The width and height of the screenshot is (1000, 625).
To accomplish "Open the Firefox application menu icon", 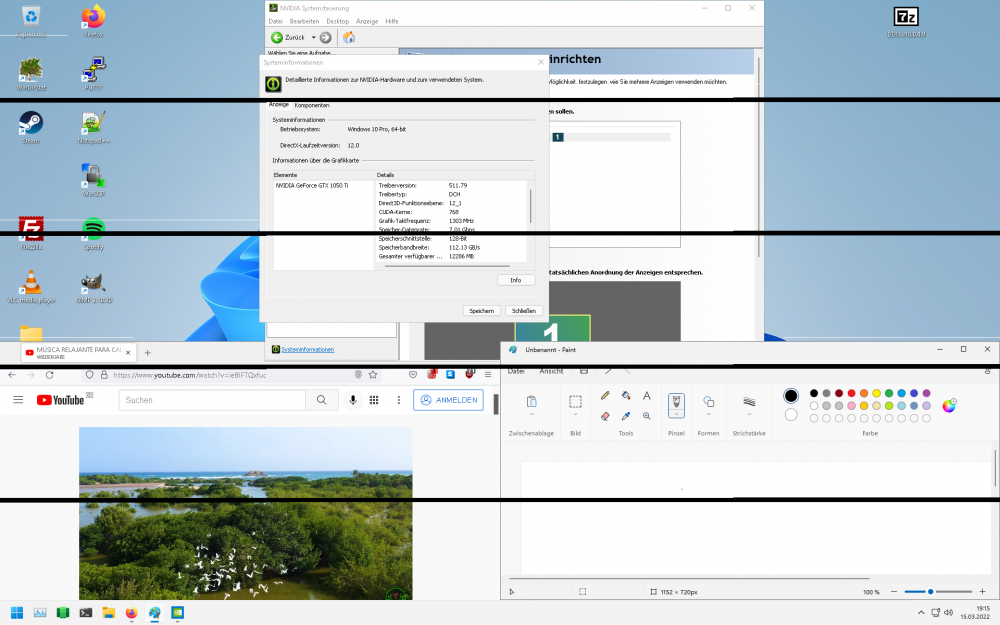I will (488, 375).
